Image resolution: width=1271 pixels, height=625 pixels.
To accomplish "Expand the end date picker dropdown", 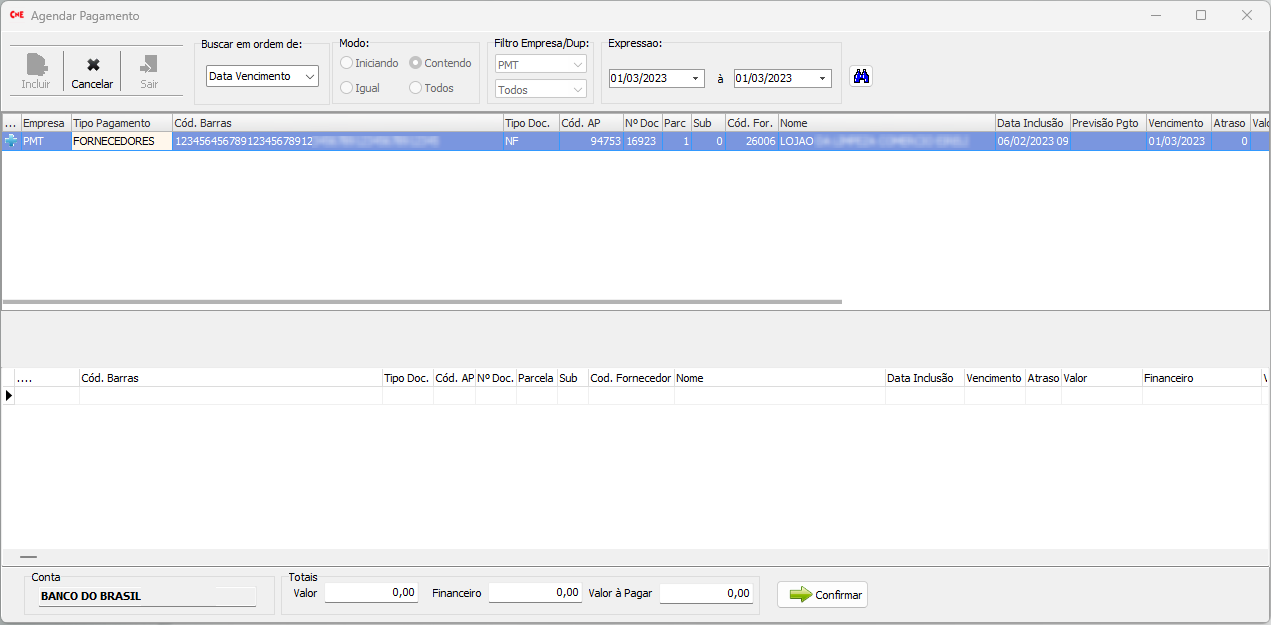I will (x=822, y=78).
